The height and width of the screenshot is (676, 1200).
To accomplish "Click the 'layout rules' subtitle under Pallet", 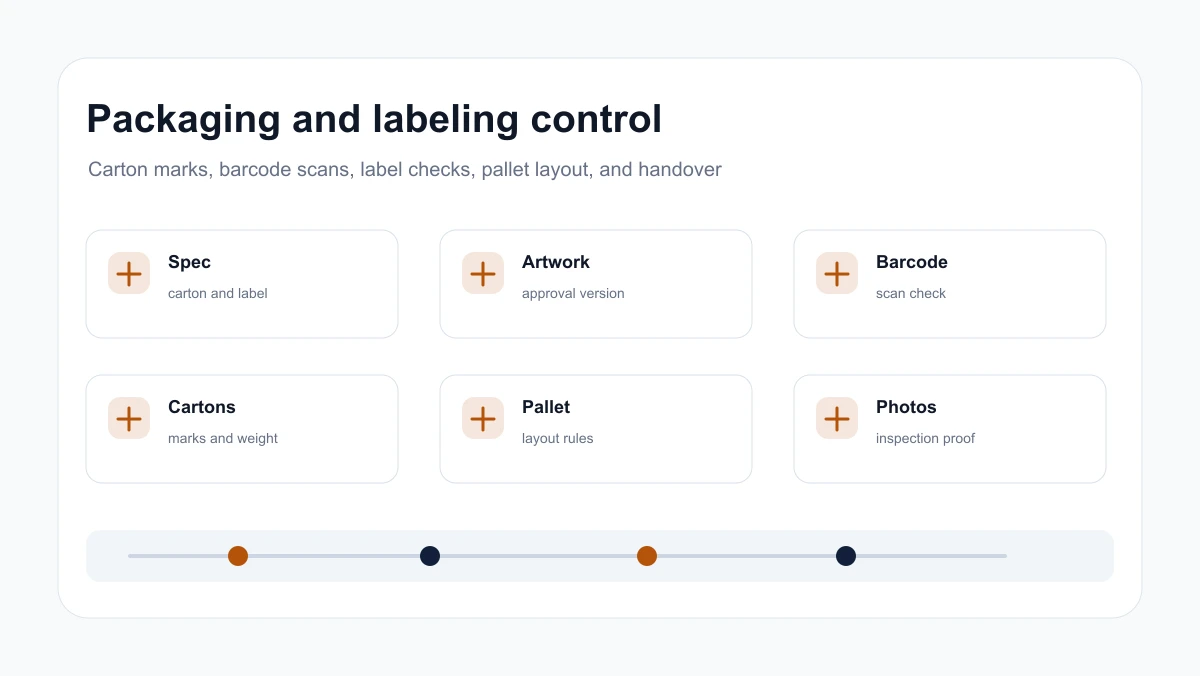I will click(558, 438).
